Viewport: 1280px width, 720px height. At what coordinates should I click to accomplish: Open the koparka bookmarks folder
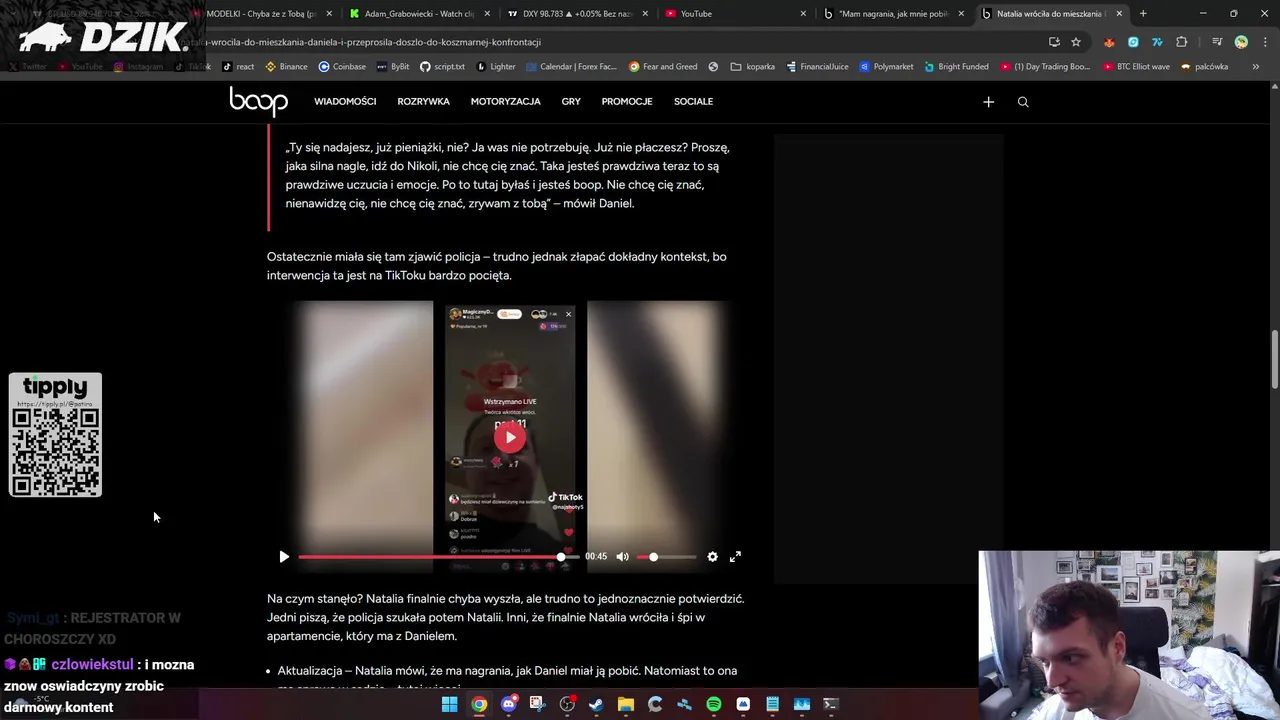click(x=753, y=67)
